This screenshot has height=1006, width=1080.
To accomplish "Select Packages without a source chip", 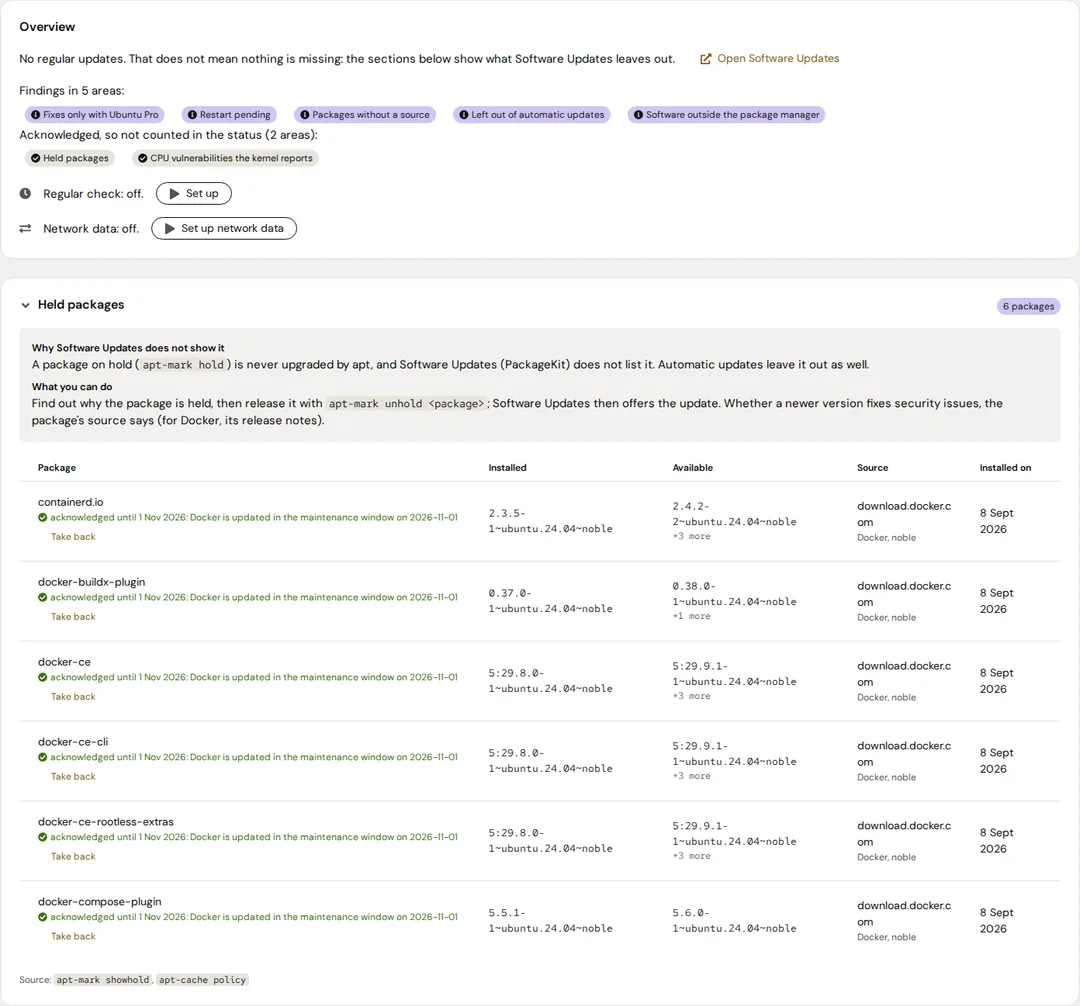I will coord(364,115).
